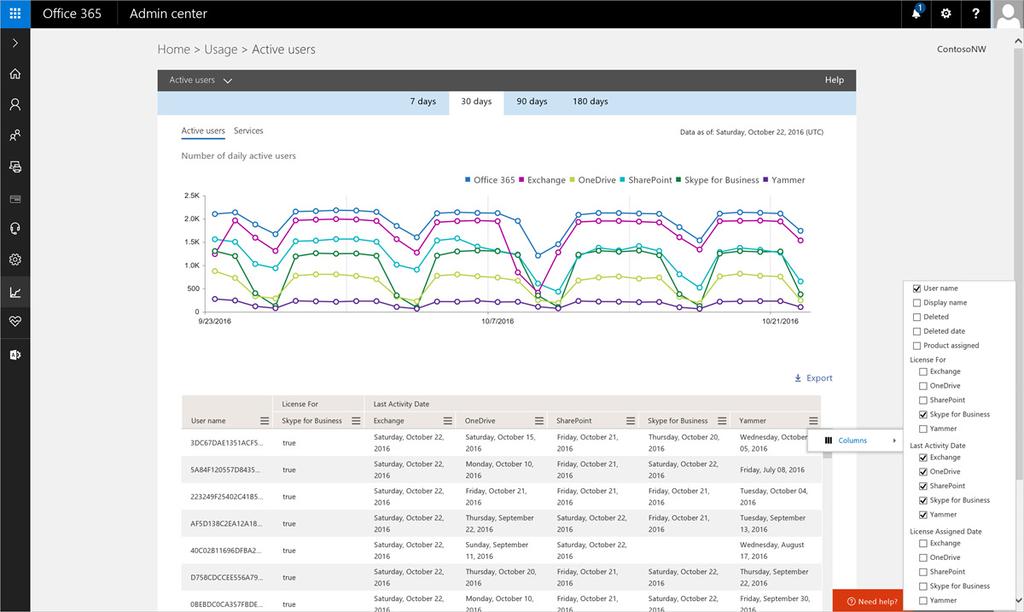
Task: Click Usage breadcrumb link
Action: (x=221, y=50)
